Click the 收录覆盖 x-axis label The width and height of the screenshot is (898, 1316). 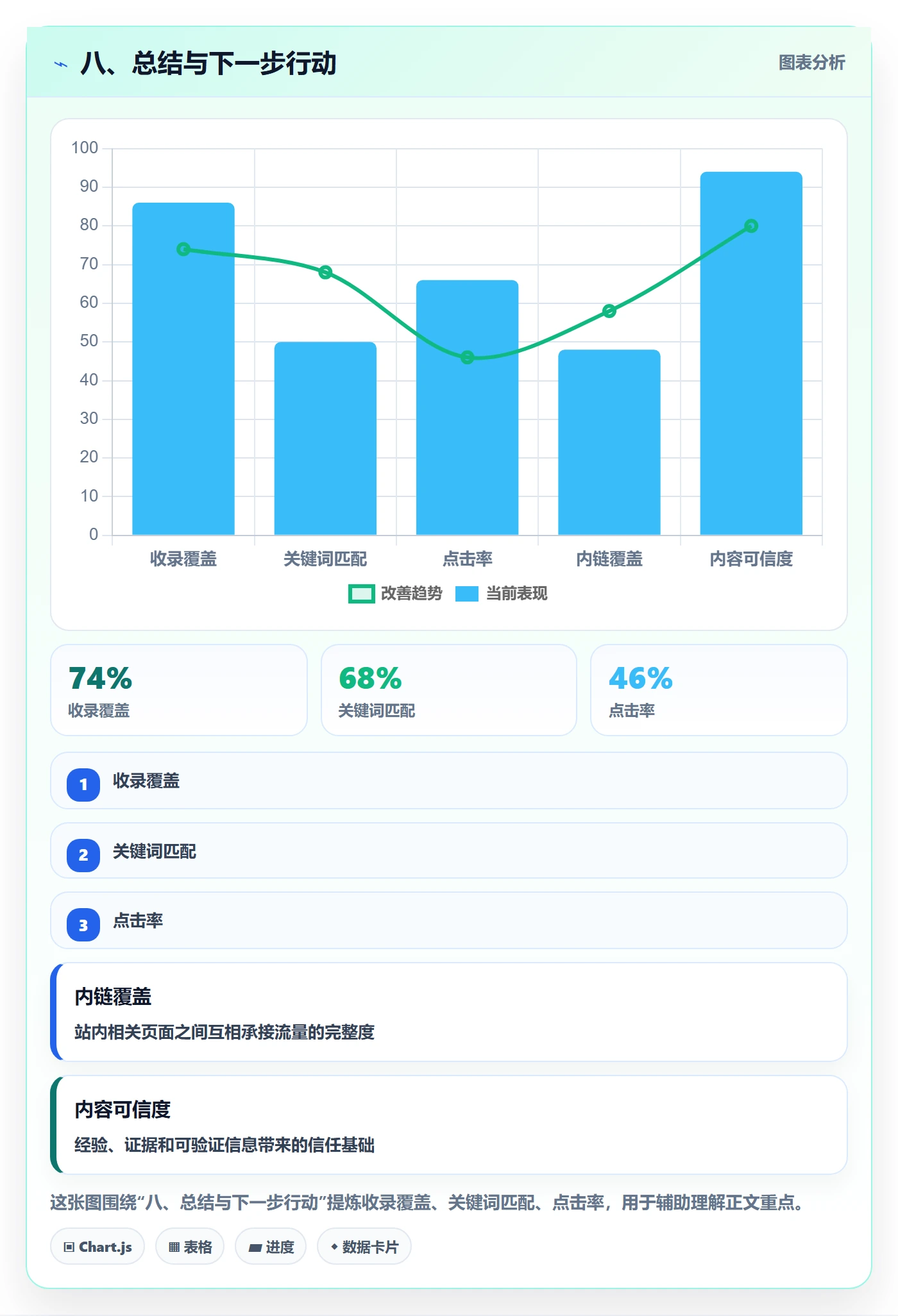point(183,559)
